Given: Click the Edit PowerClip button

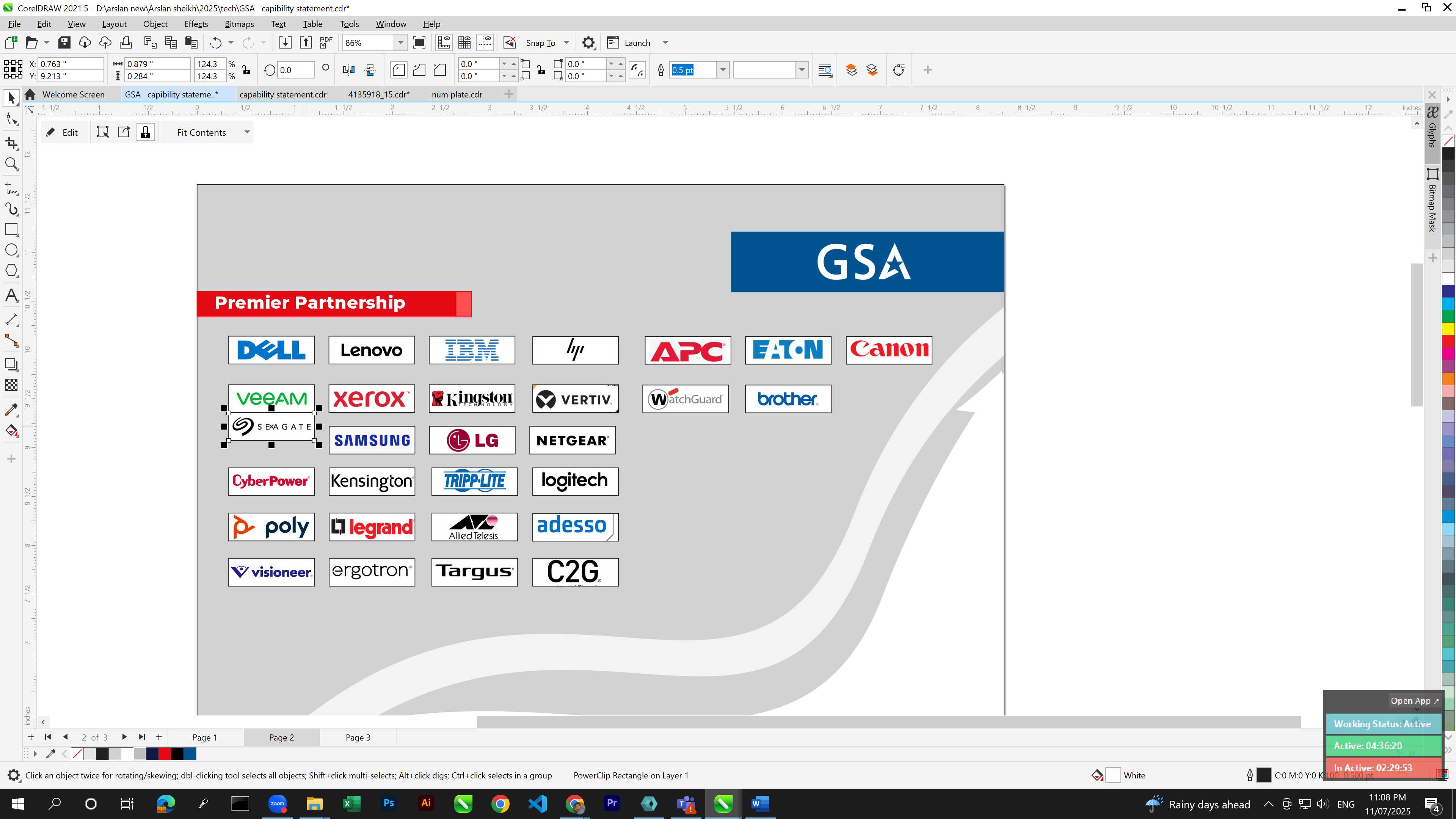Looking at the screenshot, I should 63,132.
